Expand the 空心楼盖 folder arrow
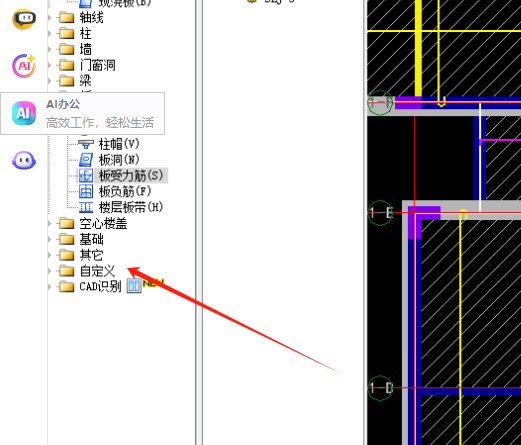The width and height of the screenshot is (521, 445). point(49,223)
